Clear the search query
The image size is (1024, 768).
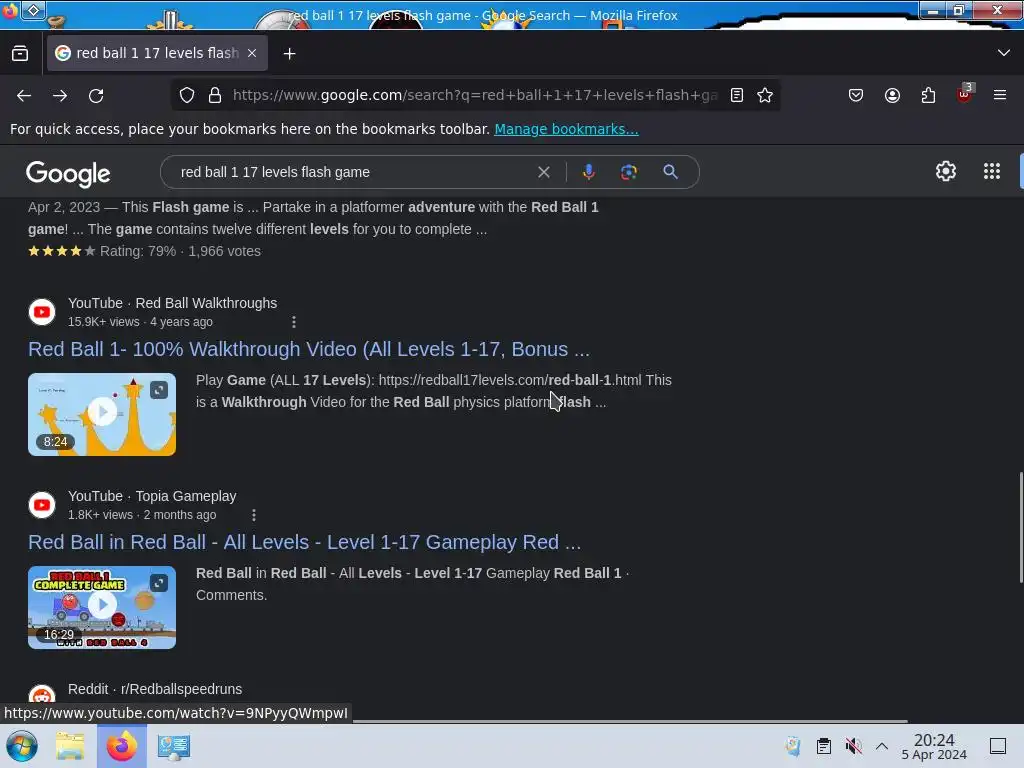tap(543, 172)
